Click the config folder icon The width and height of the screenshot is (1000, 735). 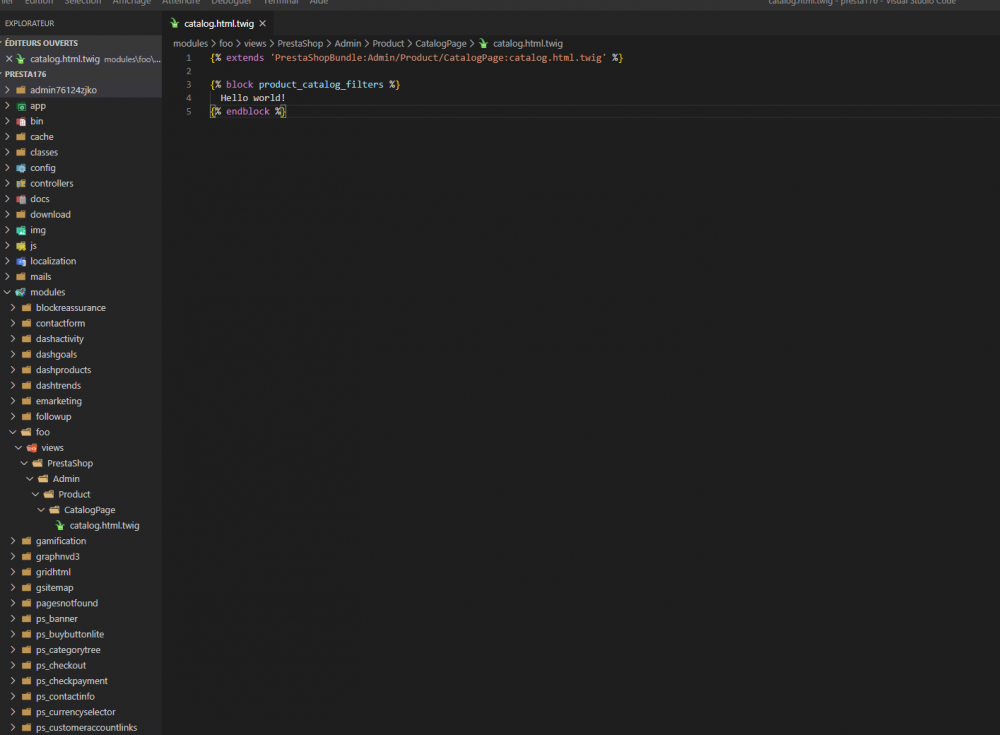coord(21,167)
